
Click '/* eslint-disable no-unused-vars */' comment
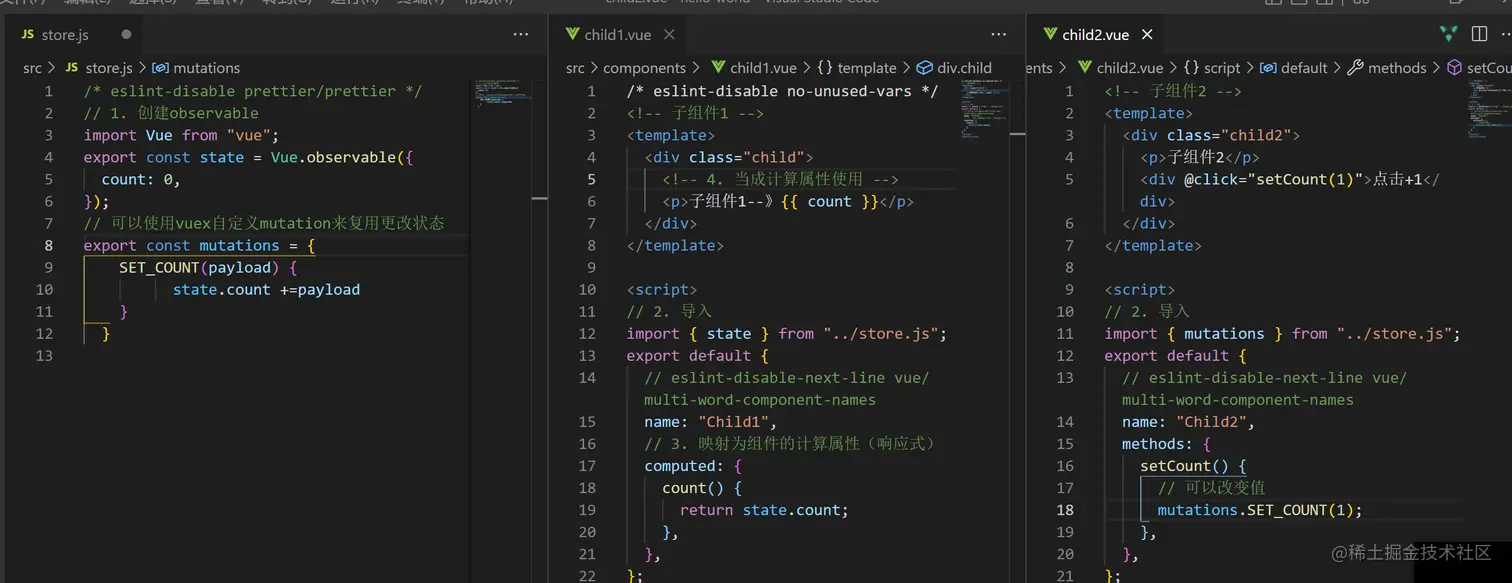tap(782, 91)
